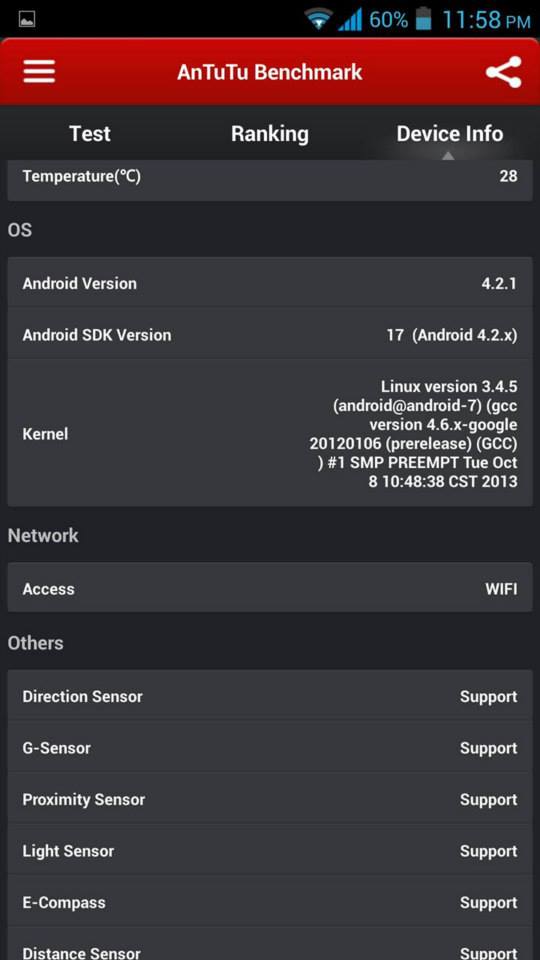Switch to the Ranking tab
The height and width of the screenshot is (960, 540).
tap(270, 133)
